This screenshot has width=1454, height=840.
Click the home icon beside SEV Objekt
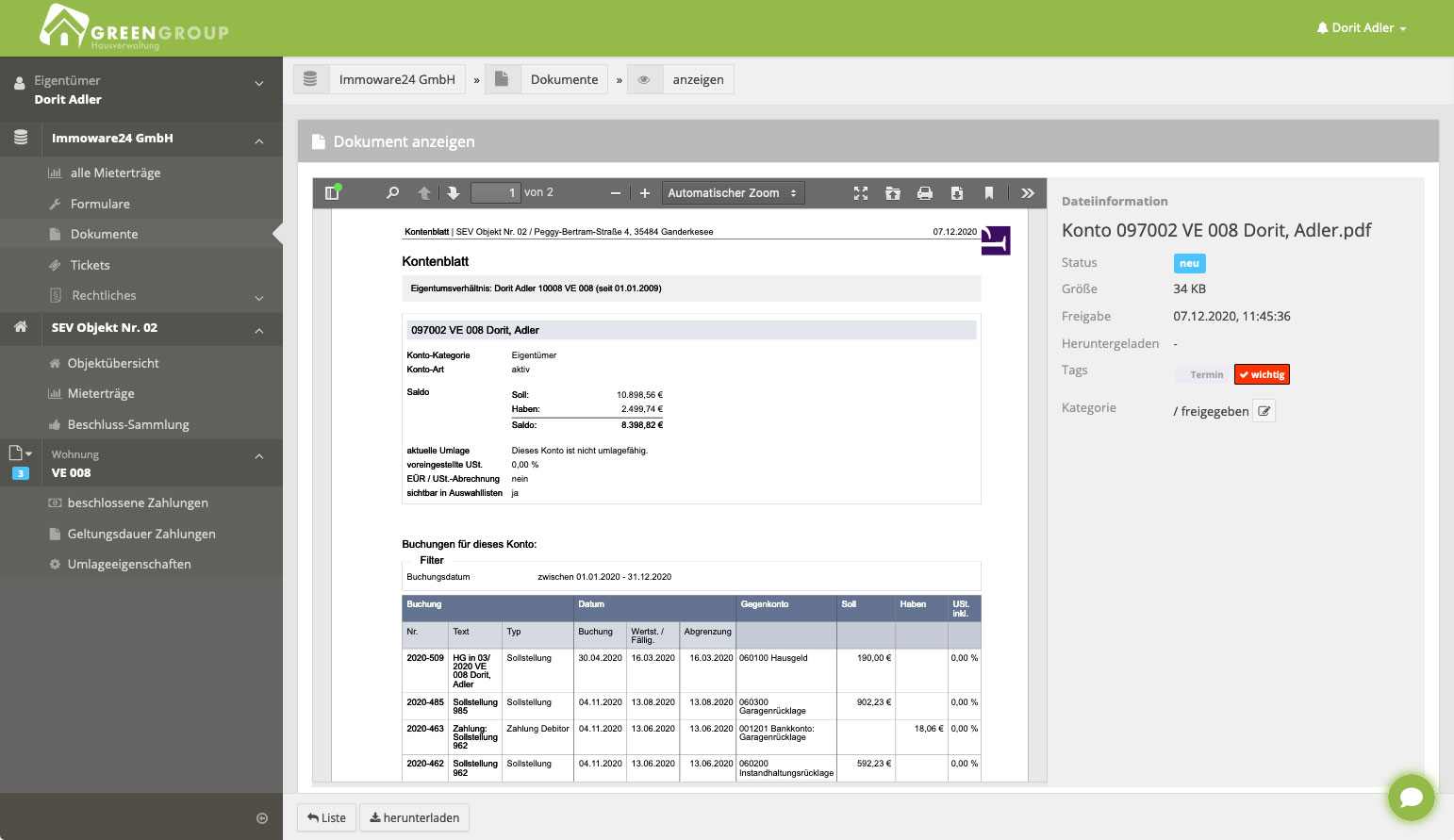tap(21, 327)
